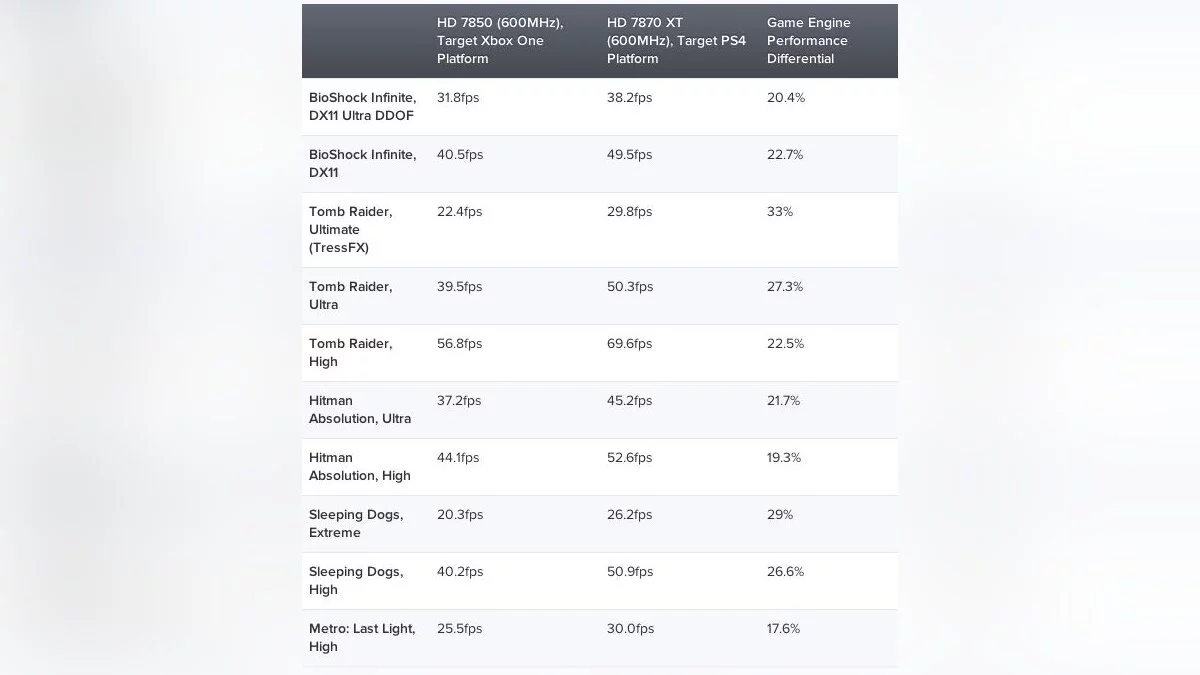
Task: Select the Hitman Absolution, Ultra row label
Action: [x=360, y=410]
